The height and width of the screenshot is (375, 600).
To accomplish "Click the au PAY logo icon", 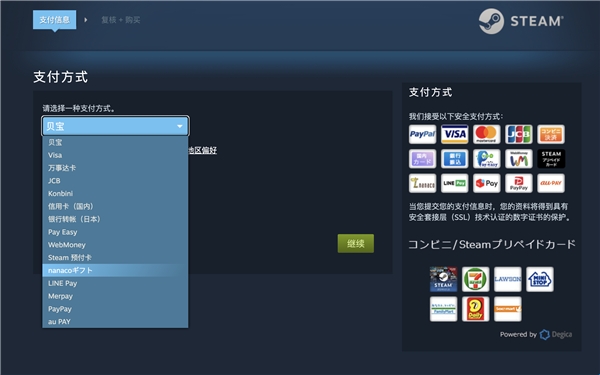I will click(551, 183).
